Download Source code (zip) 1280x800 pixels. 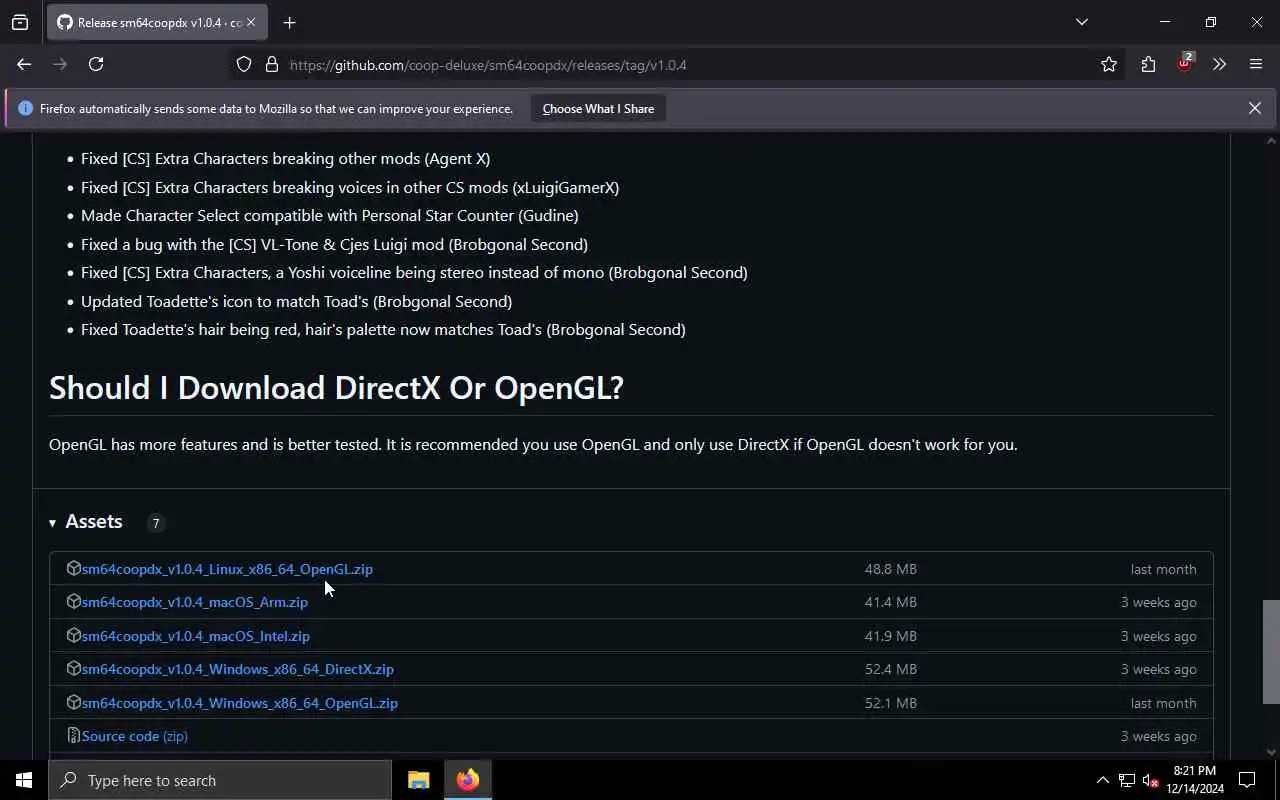click(x=135, y=736)
